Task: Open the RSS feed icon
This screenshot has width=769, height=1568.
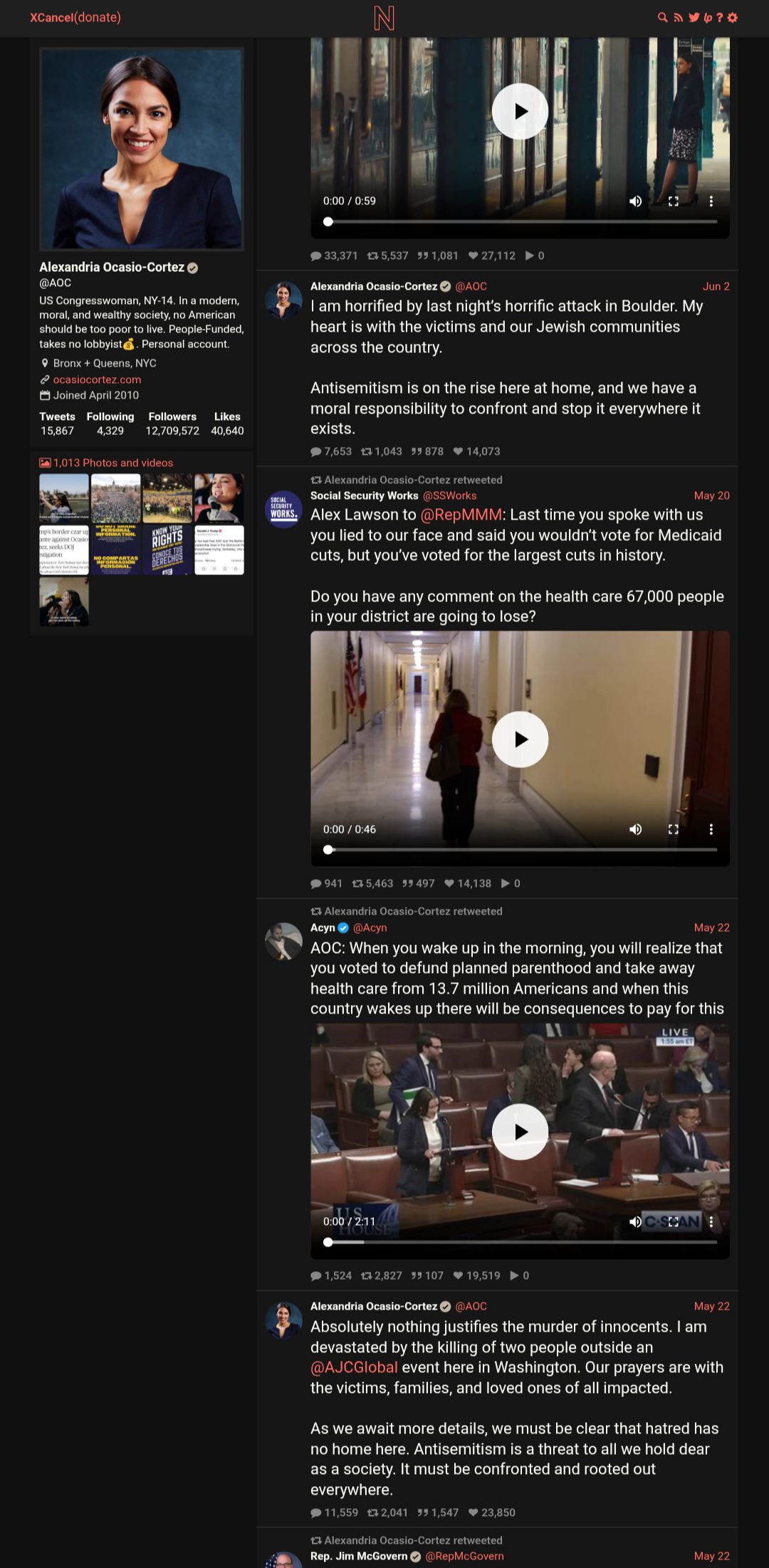Action: [678, 17]
